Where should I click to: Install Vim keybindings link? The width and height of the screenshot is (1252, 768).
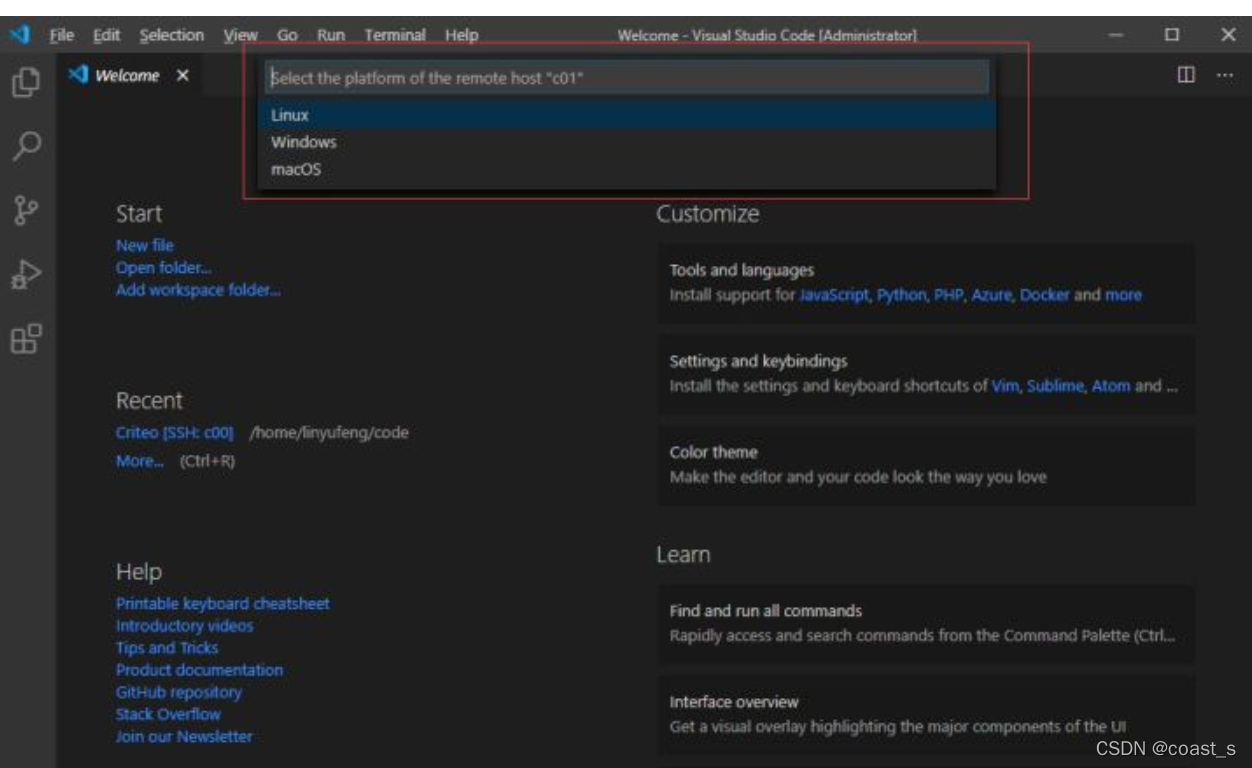pos(1005,386)
